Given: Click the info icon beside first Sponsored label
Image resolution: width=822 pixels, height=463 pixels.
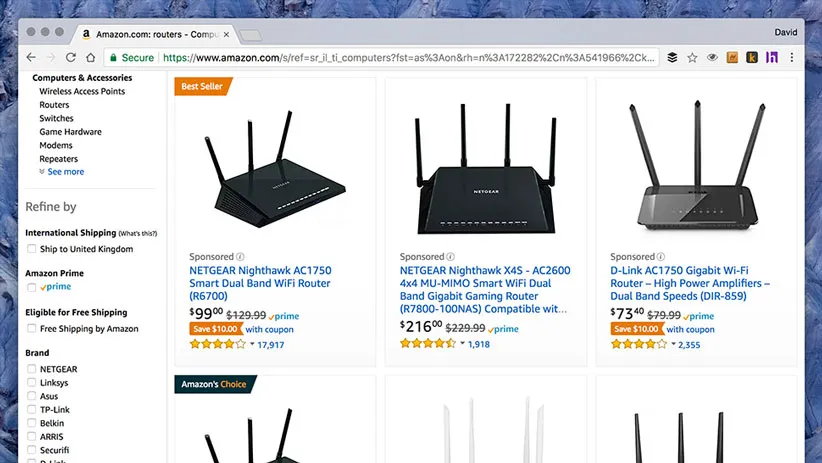Looking at the screenshot, I should click(240, 257).
